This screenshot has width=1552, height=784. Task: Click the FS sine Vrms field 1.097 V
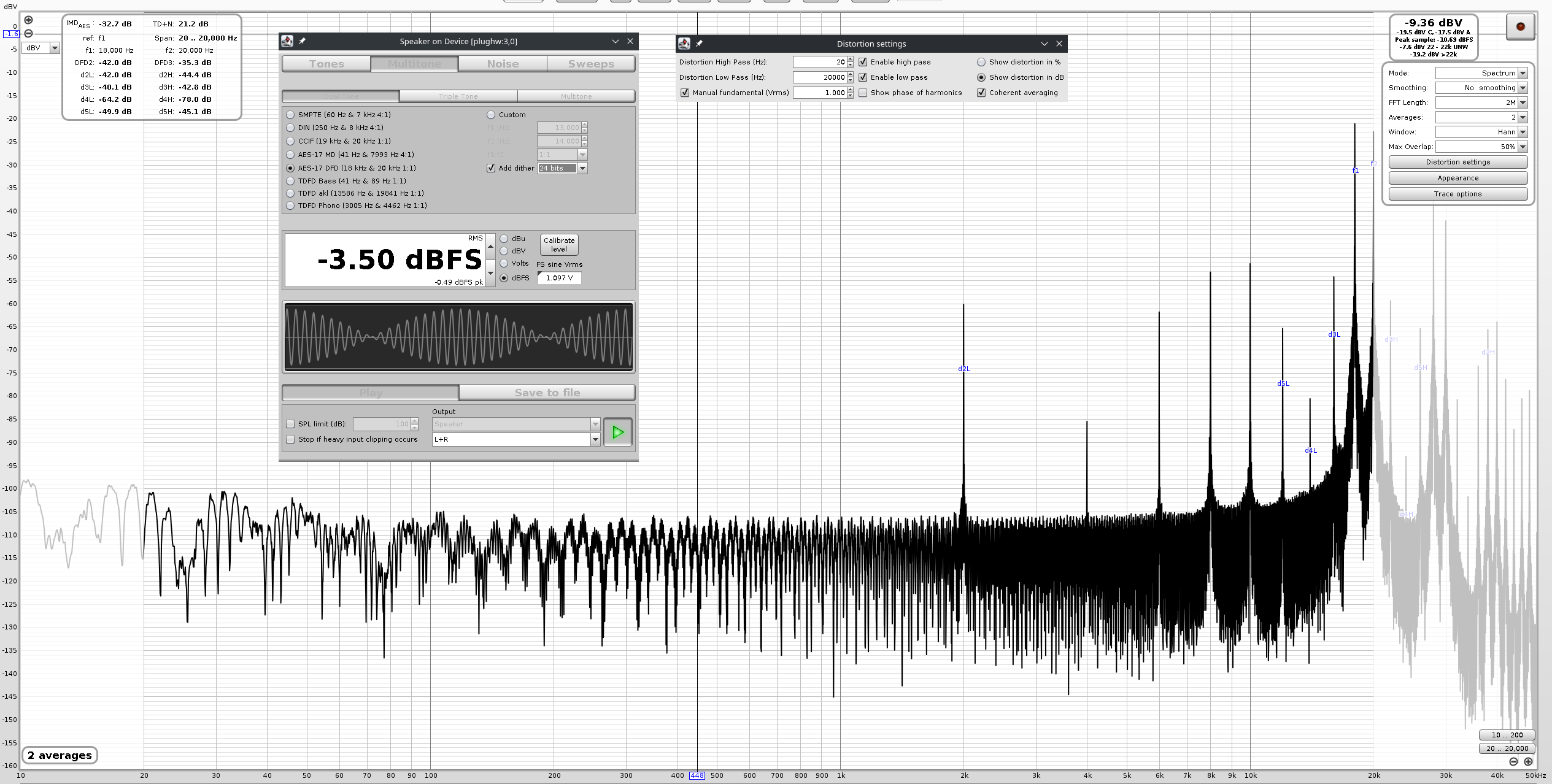pos(559,278)
